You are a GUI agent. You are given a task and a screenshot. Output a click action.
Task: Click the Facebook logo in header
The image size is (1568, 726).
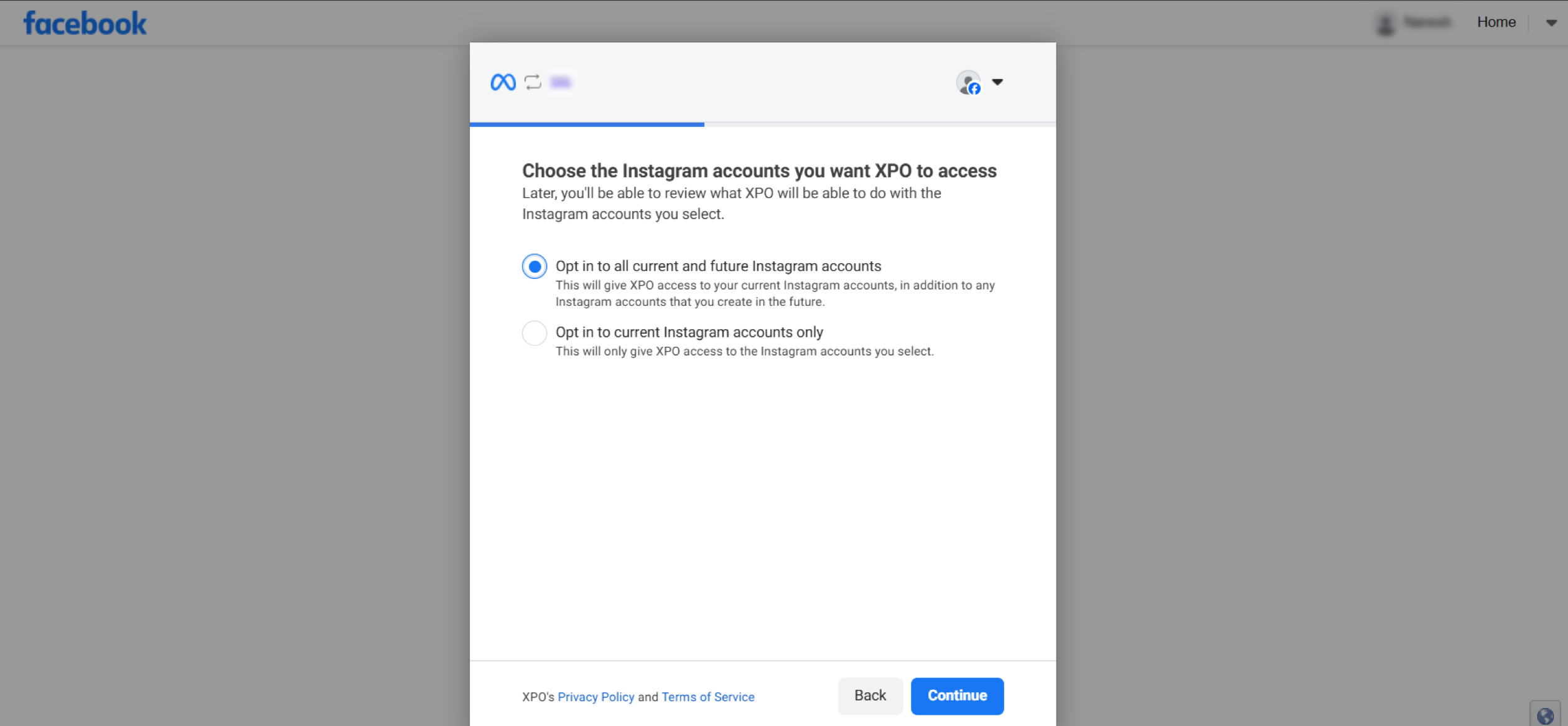click(x=85, y=24)
